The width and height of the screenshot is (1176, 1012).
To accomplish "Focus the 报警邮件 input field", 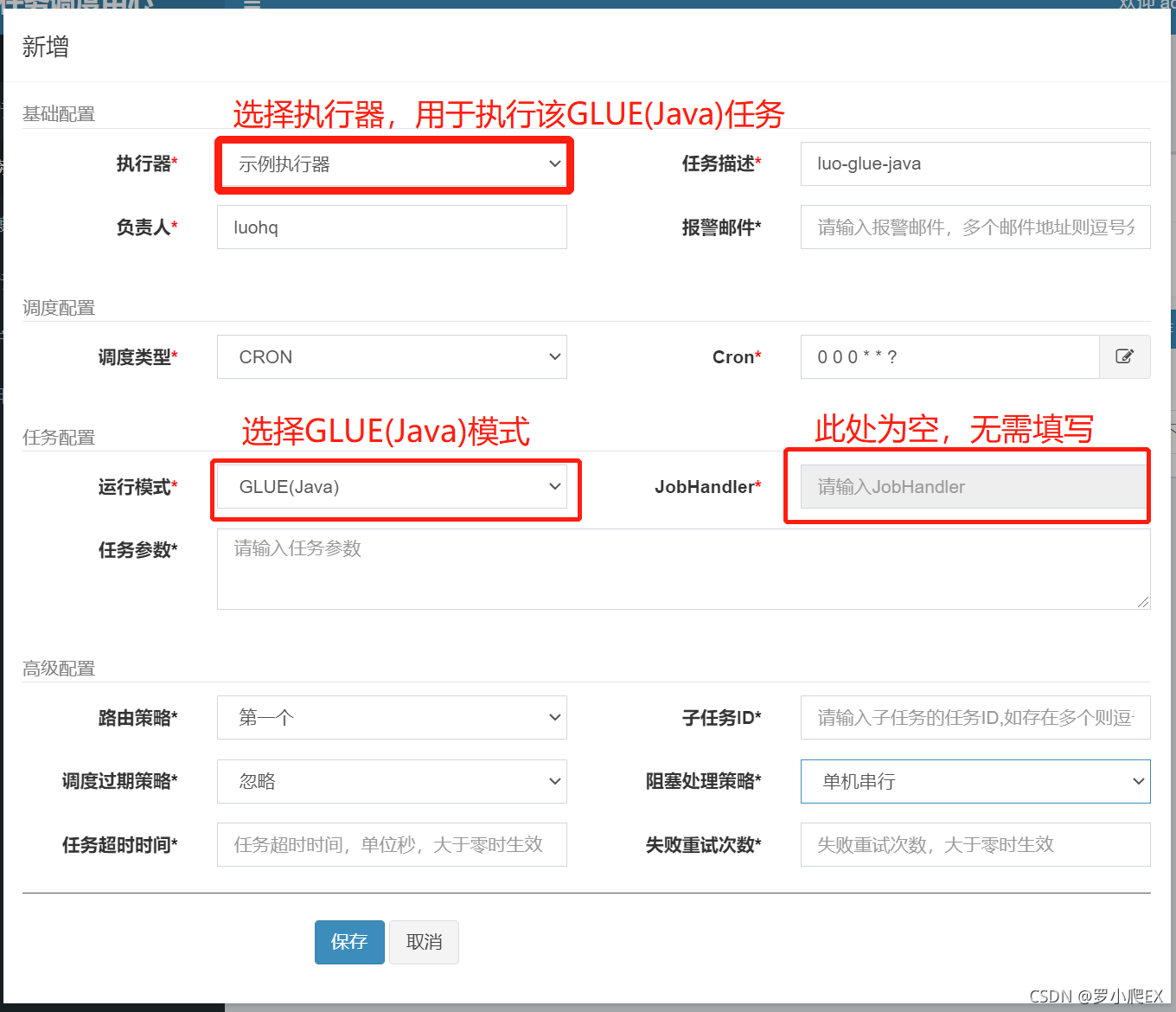I will click(975, 227).
